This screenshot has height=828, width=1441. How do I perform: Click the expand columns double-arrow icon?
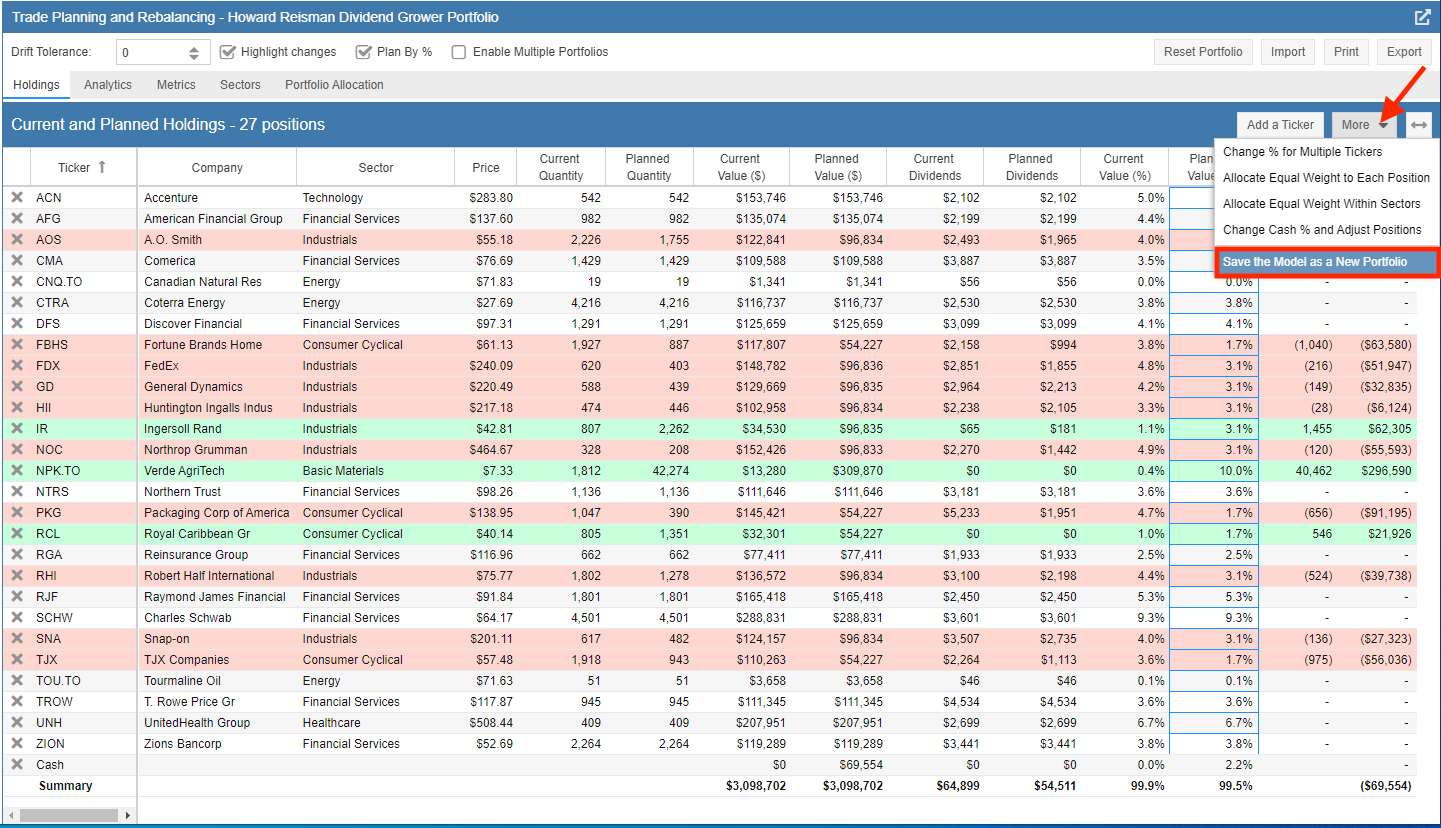[1419, 125]
